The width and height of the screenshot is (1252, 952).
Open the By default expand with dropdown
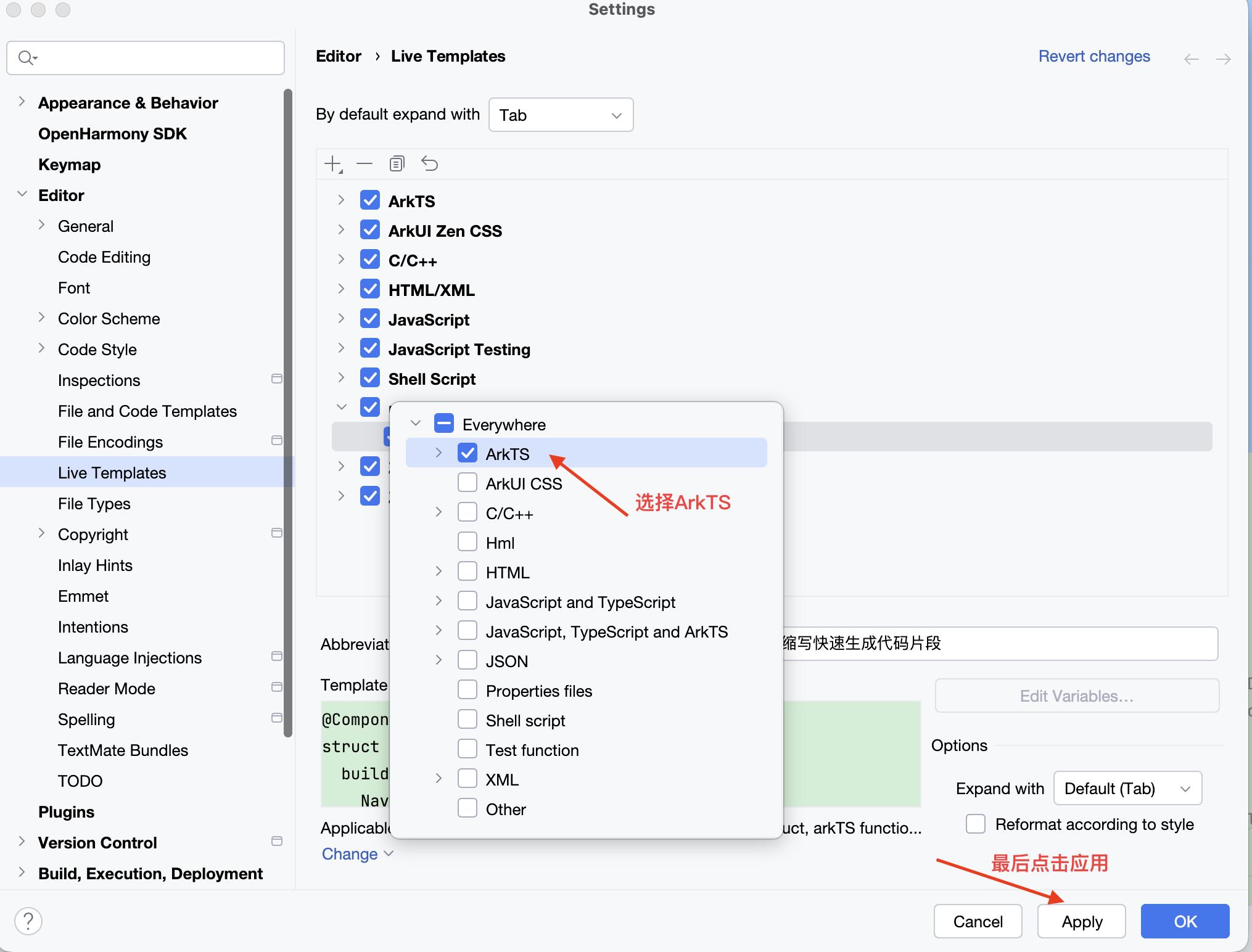coord(560,115)
